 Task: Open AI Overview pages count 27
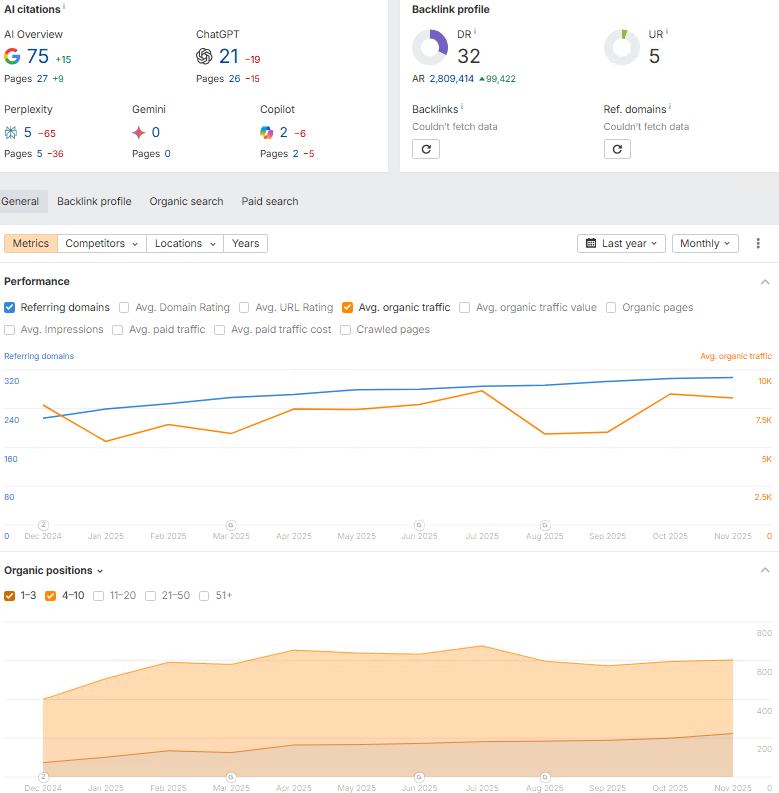[42, 78]
